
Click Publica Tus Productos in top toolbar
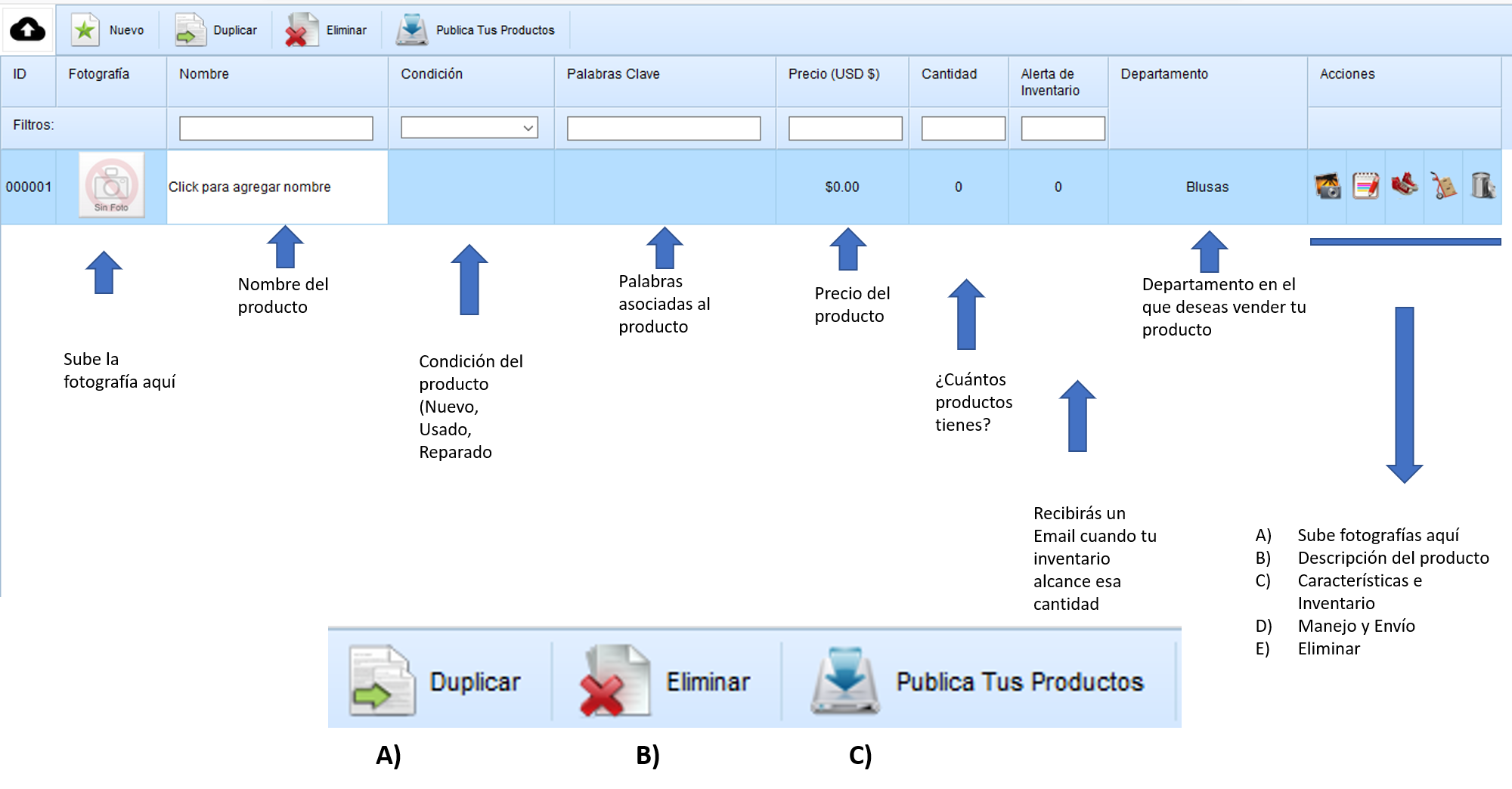tap(476, 30)
